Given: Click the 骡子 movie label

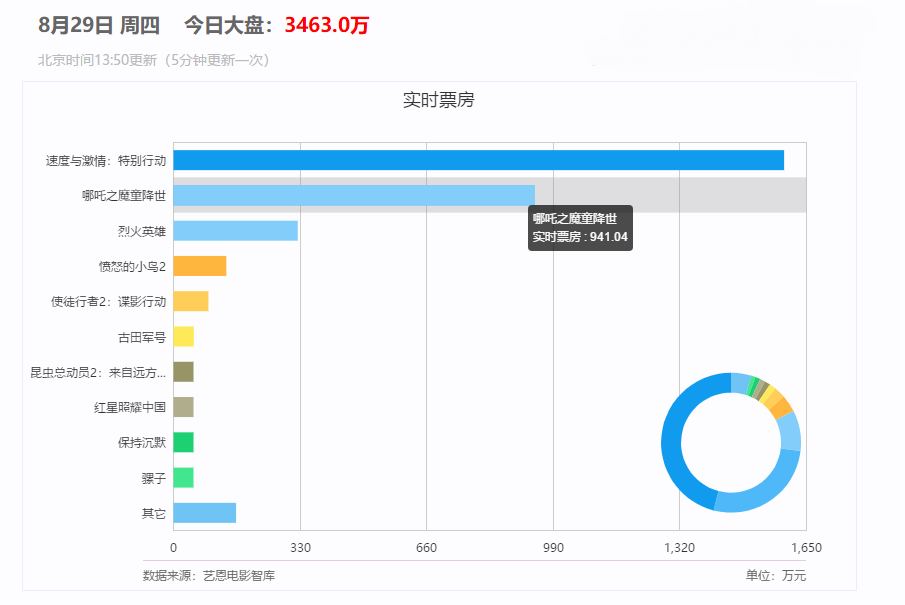Looking at the screenshot, I should click(x=152, y=478).
